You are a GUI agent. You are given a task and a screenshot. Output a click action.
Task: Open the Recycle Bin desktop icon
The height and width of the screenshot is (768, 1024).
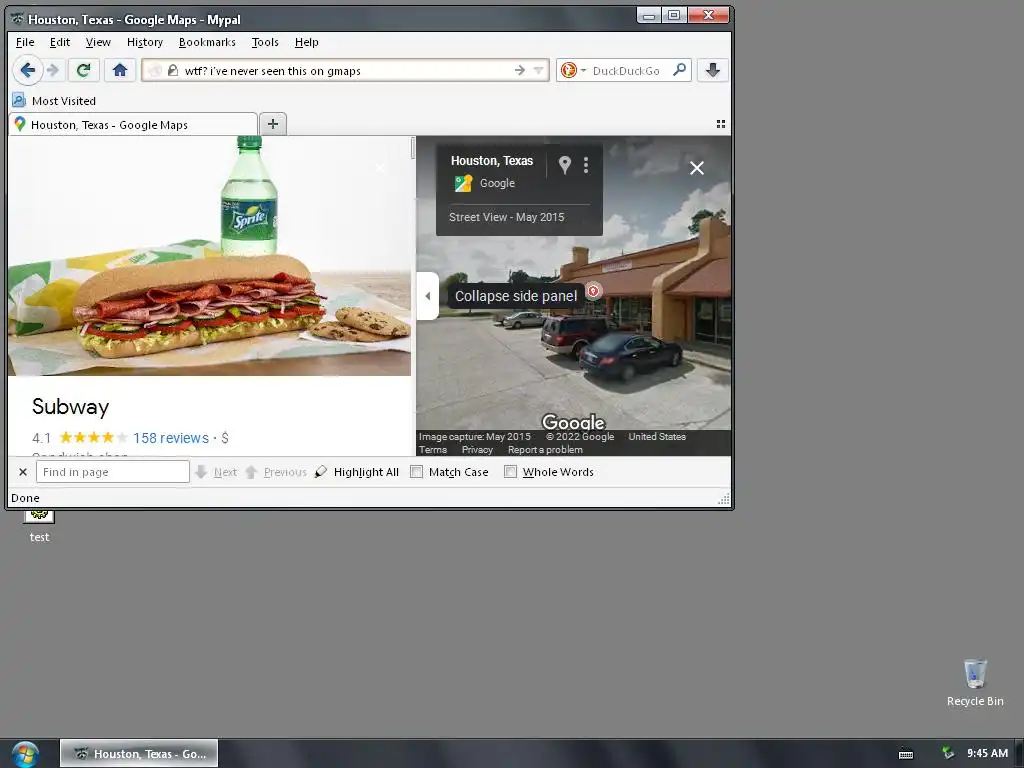pyautogui.click(x=975, y=682)
